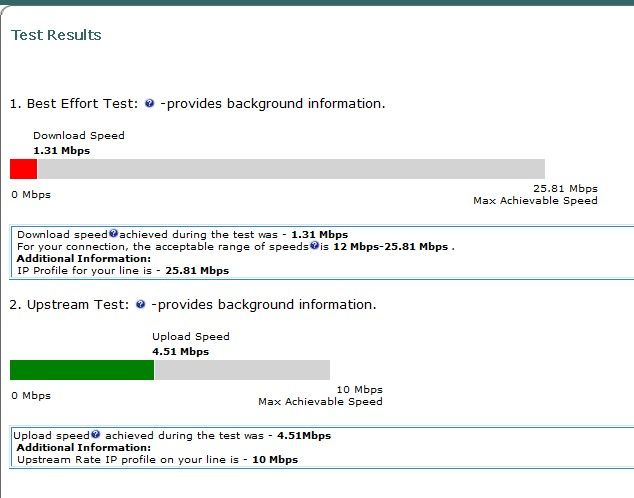Select the bold '1.31 Mbps' above download bar
This screenshot has height=498, width=634.
[61, 151]
